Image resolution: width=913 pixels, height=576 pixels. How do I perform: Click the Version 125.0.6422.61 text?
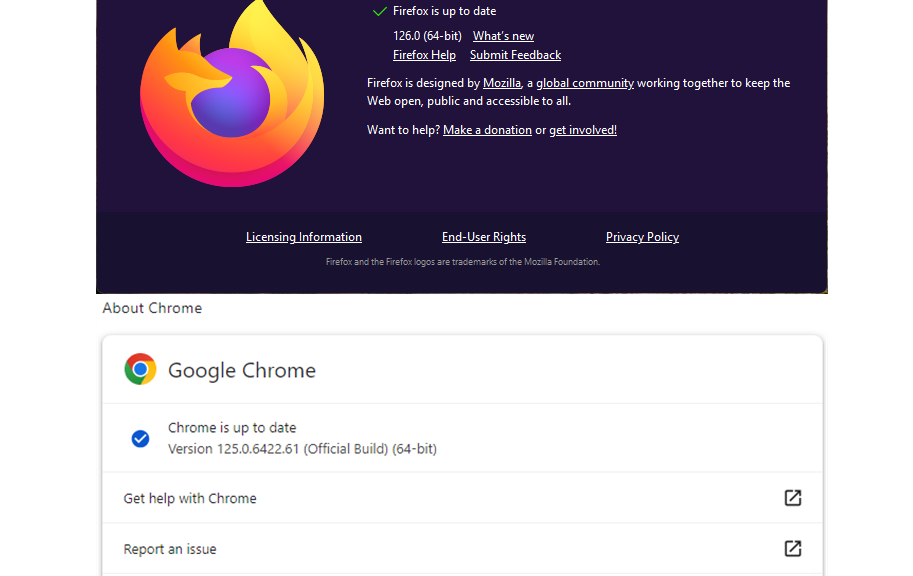(302, 449)
